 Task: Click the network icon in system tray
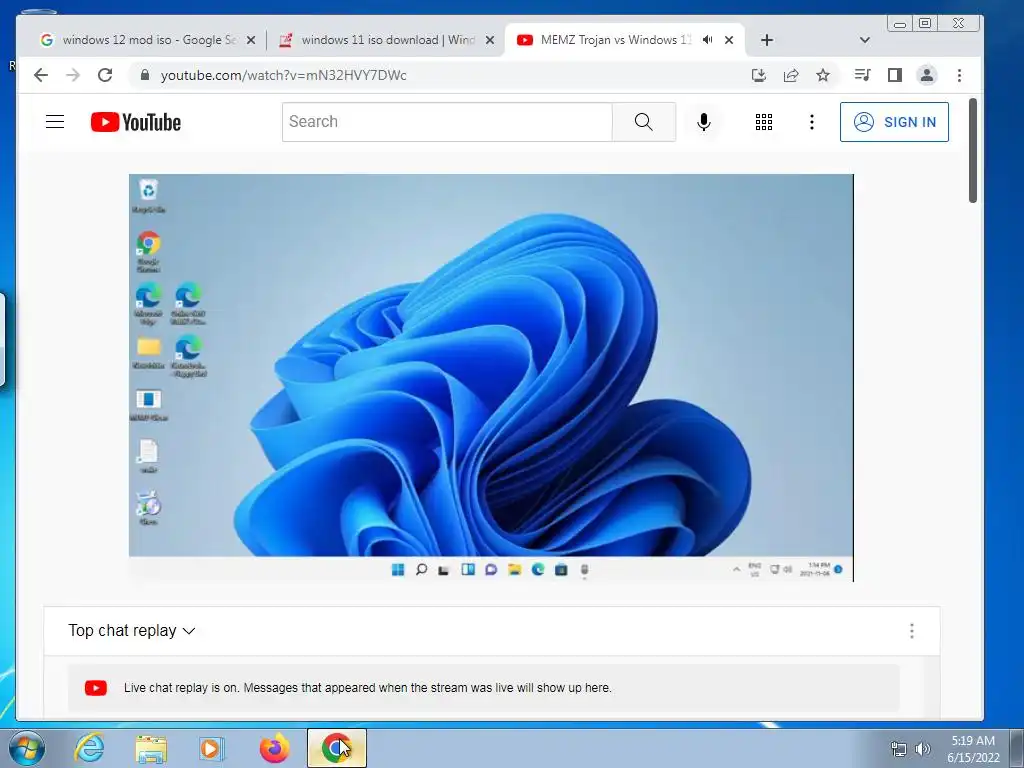pyautogui.click(x=899, y=749)
